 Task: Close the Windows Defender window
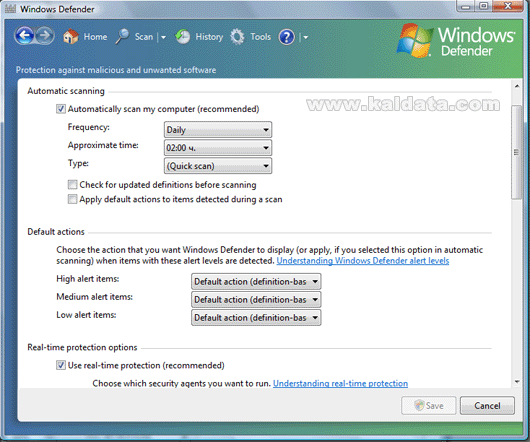coord(508,6)
